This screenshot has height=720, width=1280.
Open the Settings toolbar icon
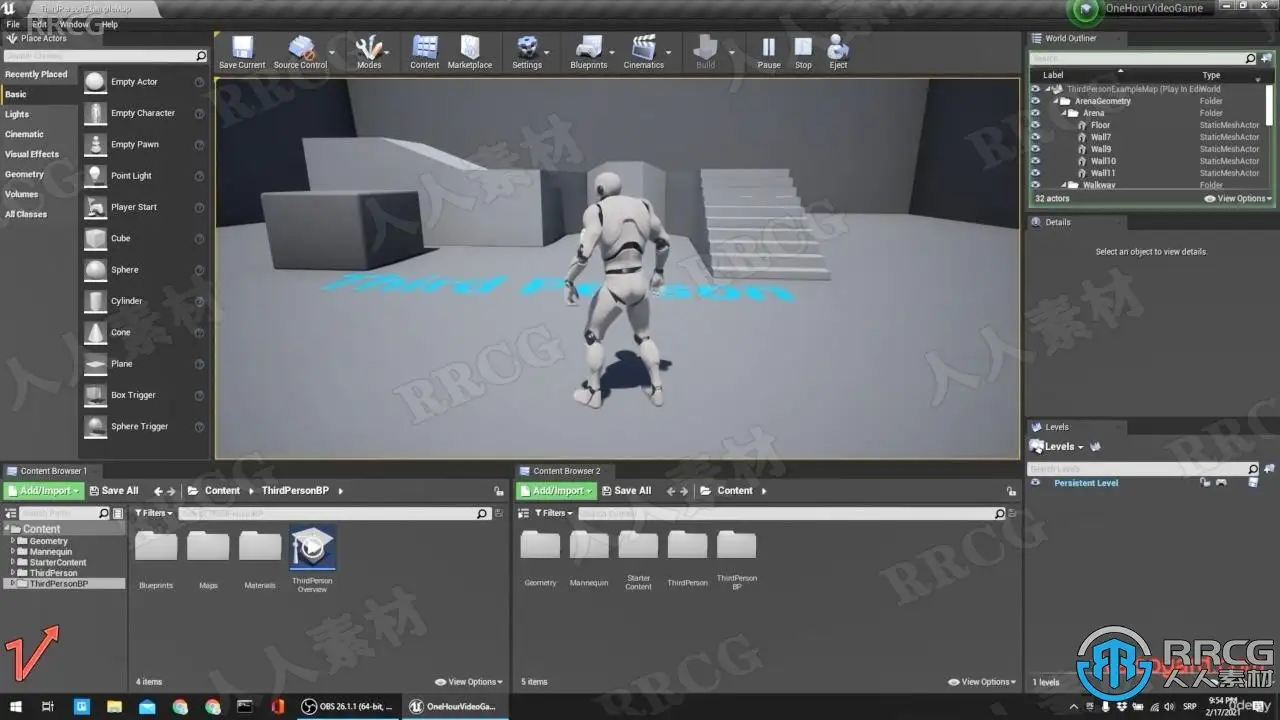(x=527, y=52)
